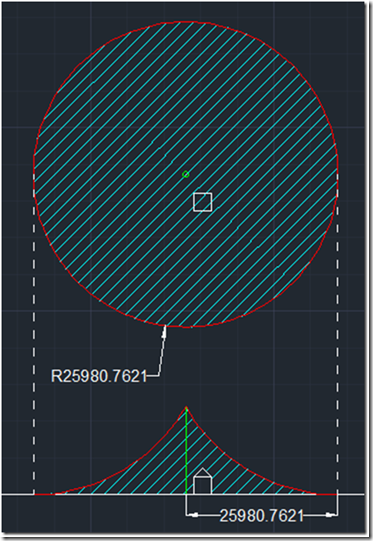The image size is (373, 541).
Task: Click the 25980.7621 linear dimension text
Action: (x=262, y=516)
